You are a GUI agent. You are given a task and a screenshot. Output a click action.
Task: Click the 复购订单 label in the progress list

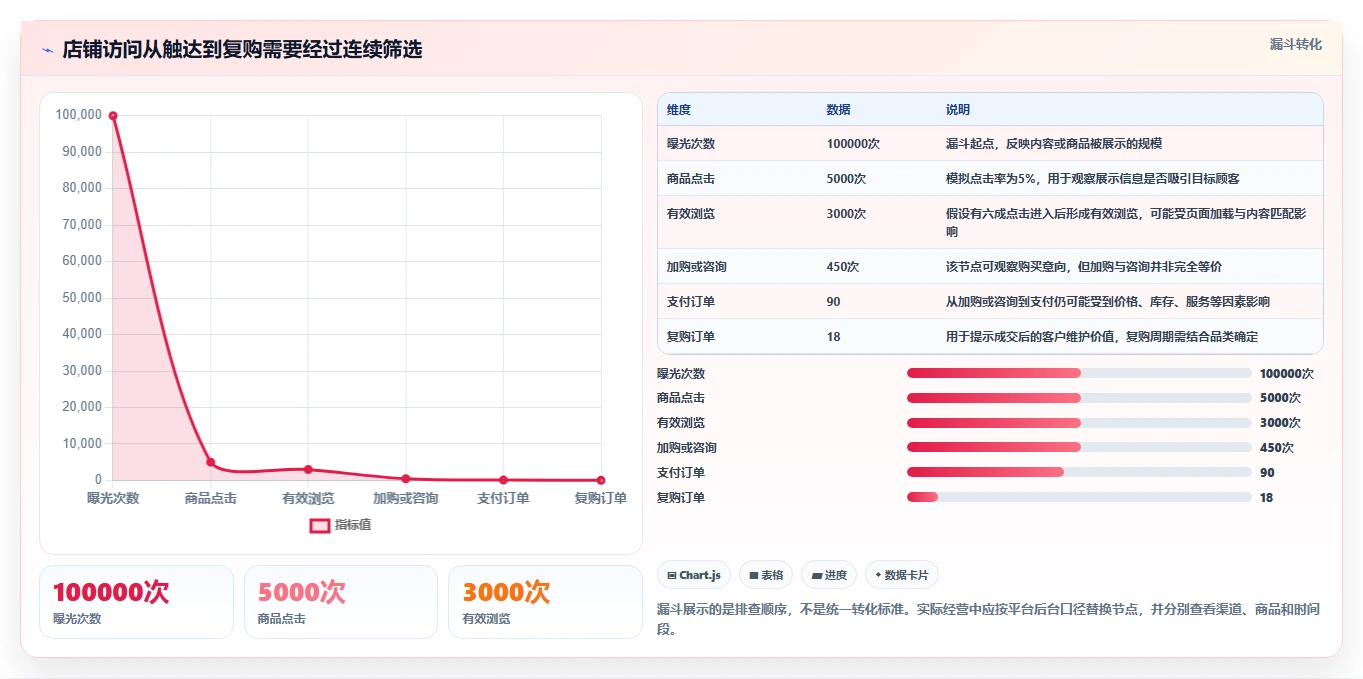pyautogui.click(x=681, y=497)
